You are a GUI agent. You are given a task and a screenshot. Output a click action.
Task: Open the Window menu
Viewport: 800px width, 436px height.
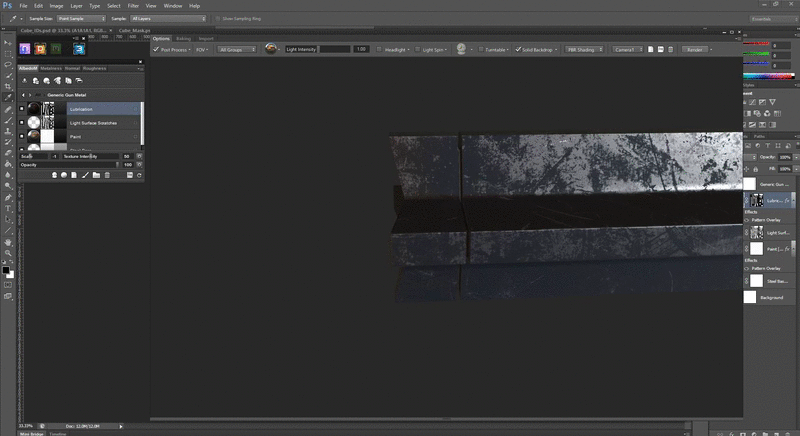(172, 6)
